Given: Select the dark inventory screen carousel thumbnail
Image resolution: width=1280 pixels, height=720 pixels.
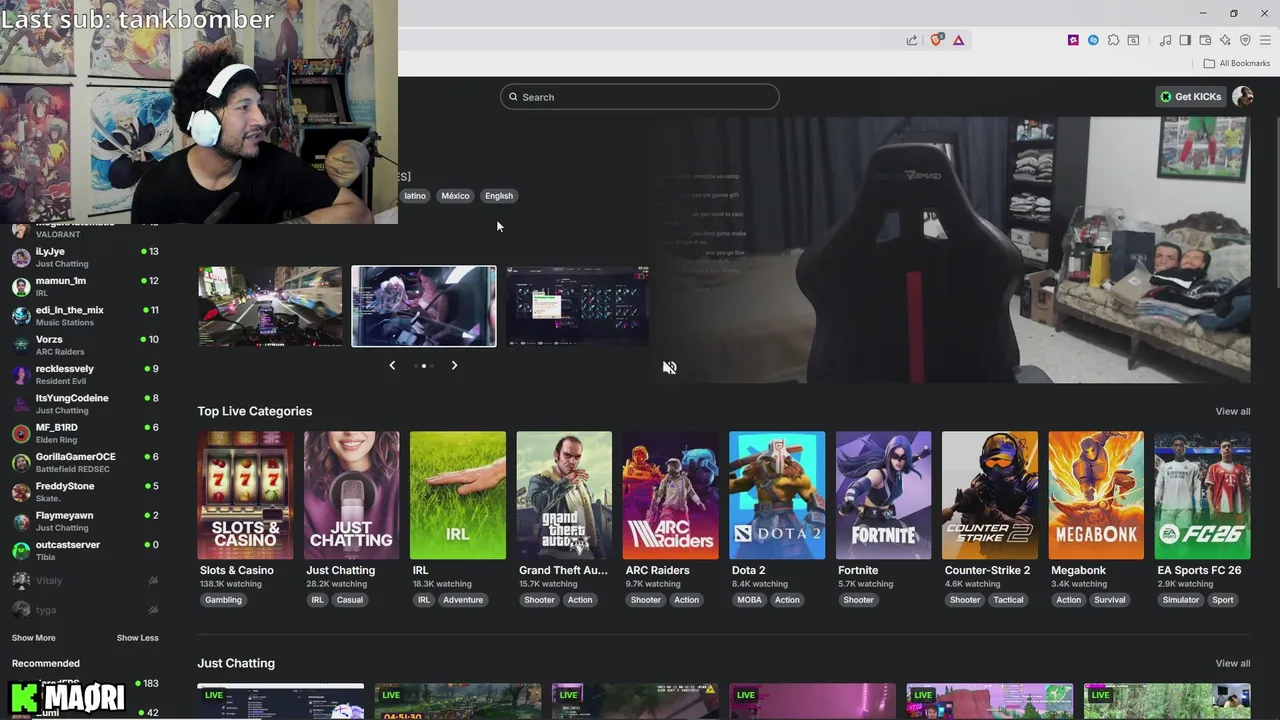Looking at the screenshot, I should click(577, 306).
